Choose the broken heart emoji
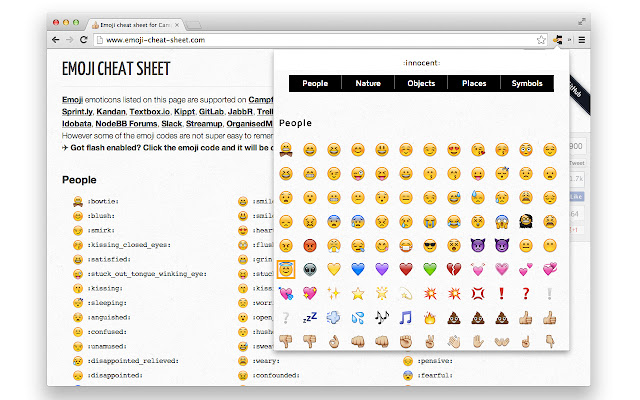 tap(454, 269)
